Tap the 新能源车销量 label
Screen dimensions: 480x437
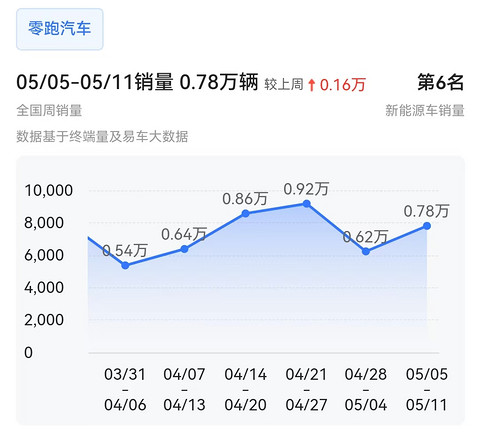425,110
